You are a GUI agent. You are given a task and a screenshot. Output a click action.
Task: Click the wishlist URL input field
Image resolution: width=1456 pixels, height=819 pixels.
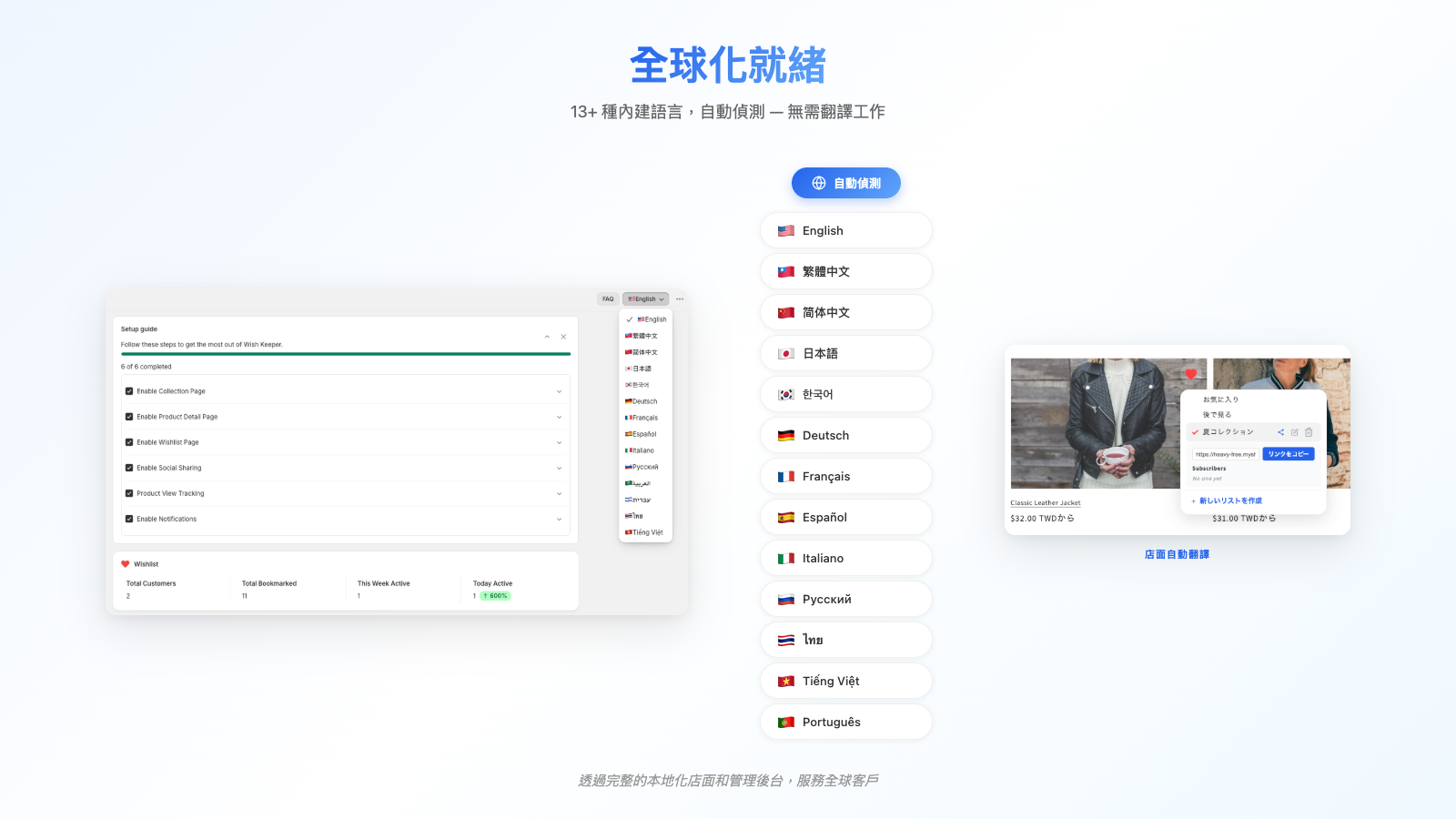1227,454
